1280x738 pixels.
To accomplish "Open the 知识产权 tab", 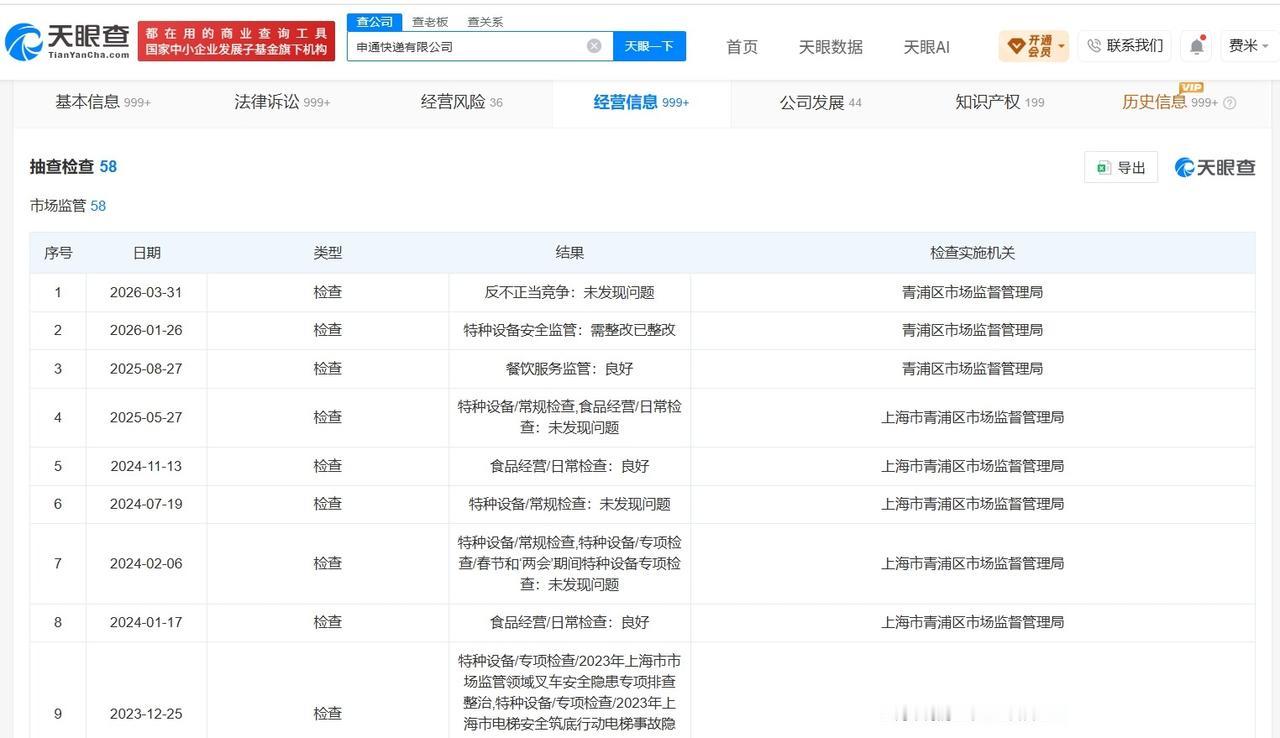I will (x=999, y=102).
